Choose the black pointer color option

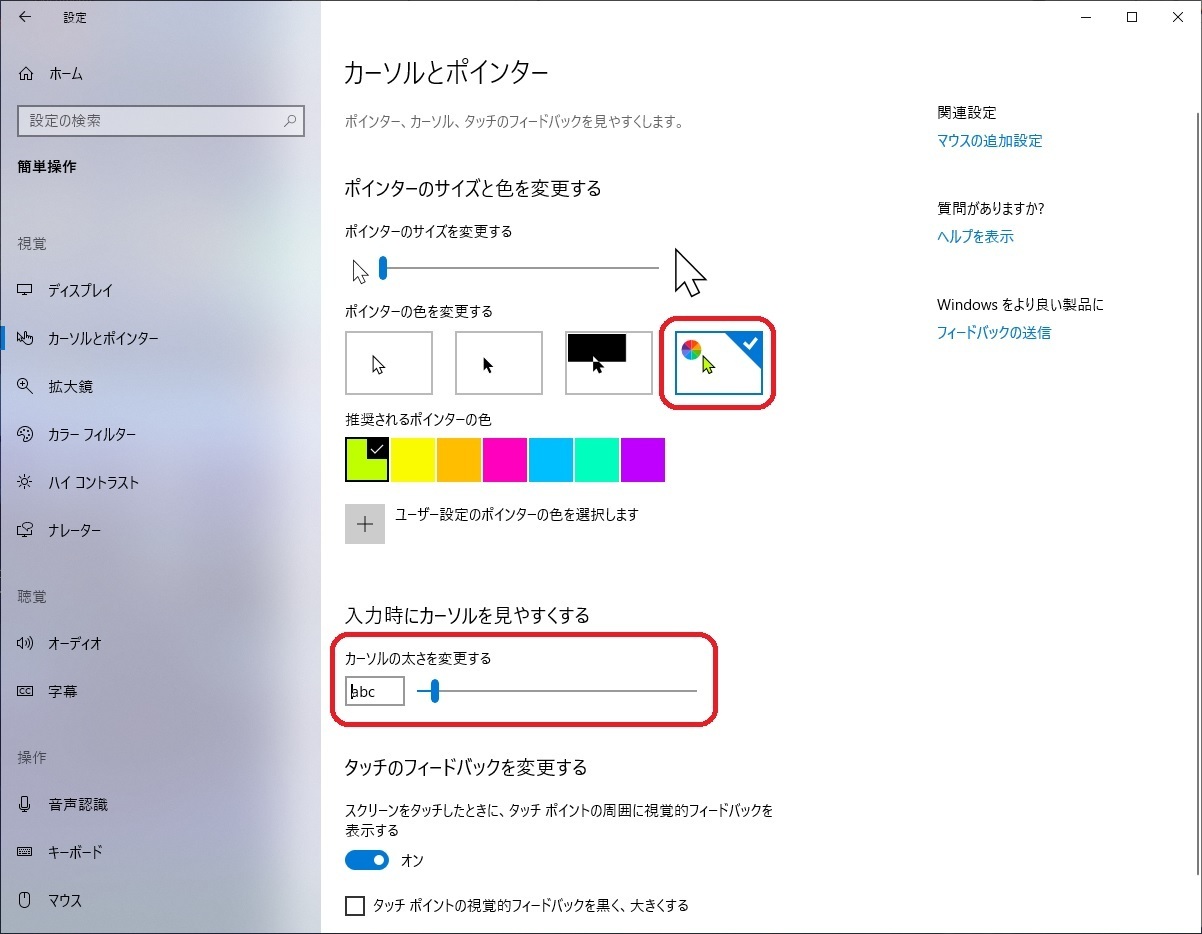tap(499, 363)
